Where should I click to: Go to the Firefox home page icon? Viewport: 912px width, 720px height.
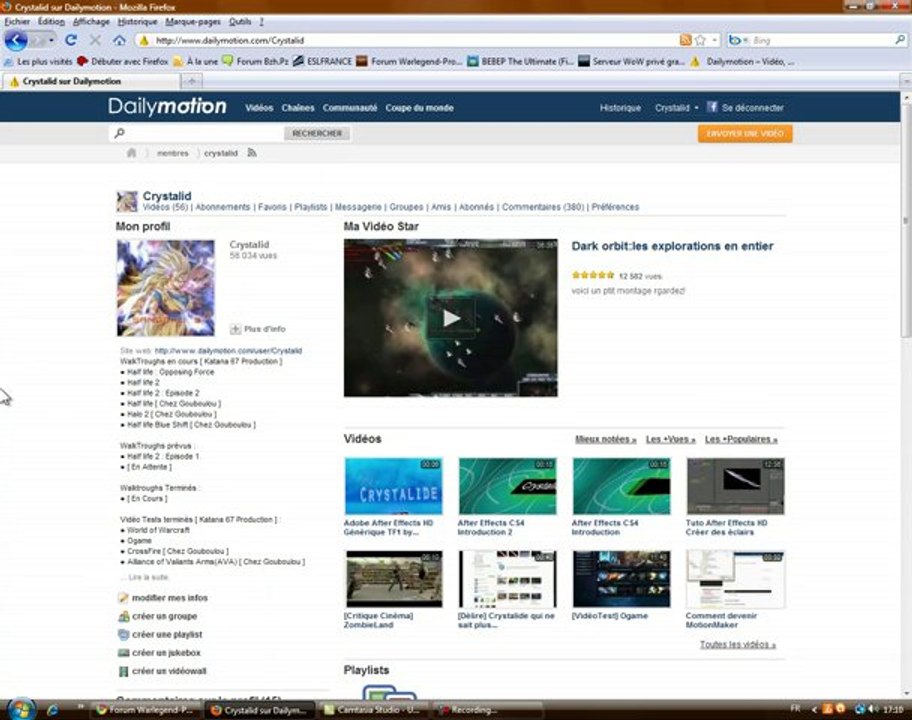tap(119, 40)
